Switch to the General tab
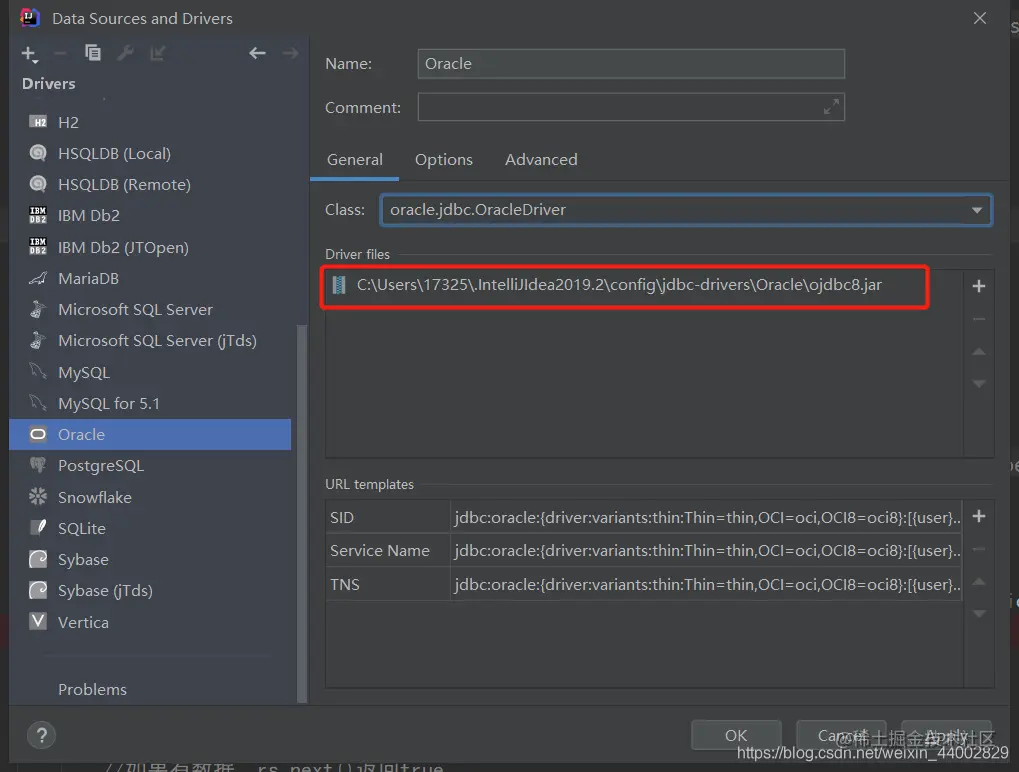Screen dimensions: 1019x772 click(x=355, y=160)
